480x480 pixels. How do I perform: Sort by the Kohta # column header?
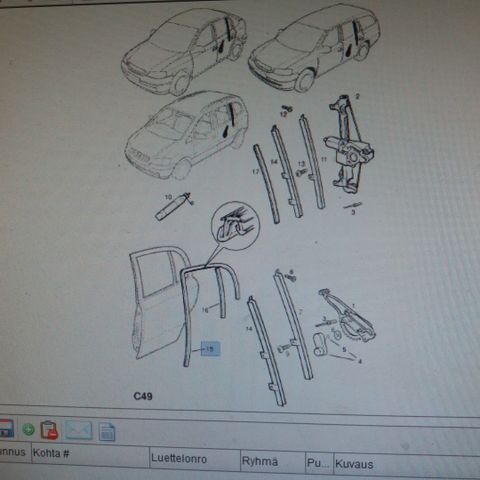(x=90, y=454)
